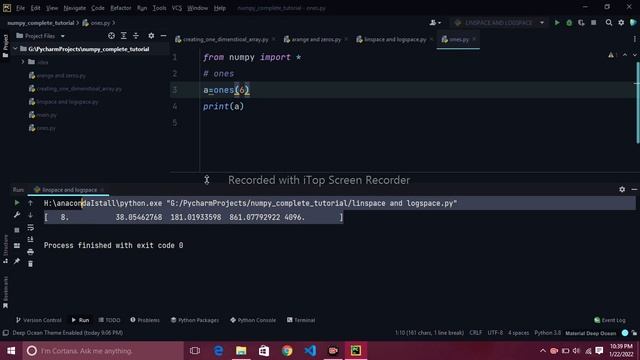Switch to arange and zeros.py editor tab

point(316,39)
